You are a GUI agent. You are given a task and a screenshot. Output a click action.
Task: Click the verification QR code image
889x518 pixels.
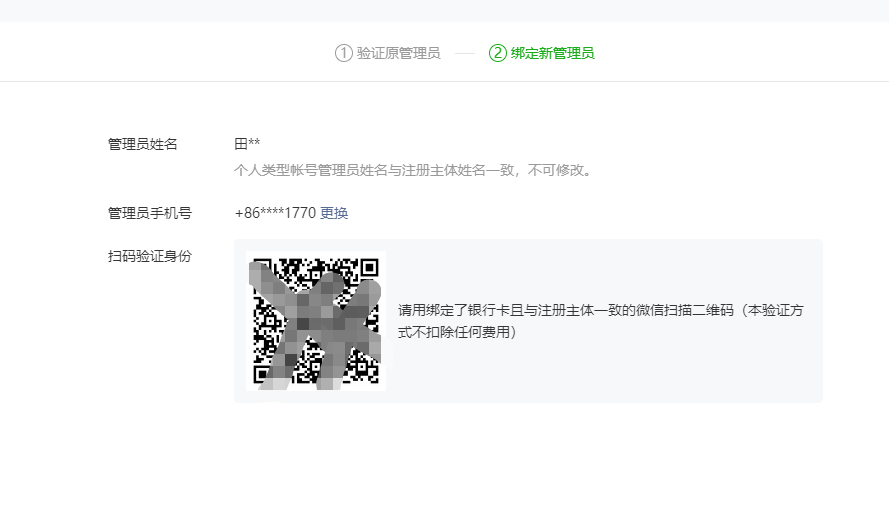316,321
